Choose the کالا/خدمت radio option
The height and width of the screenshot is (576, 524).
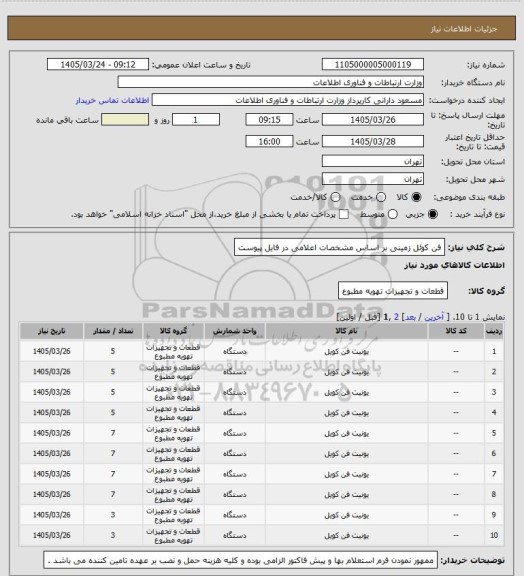[335, 197]
